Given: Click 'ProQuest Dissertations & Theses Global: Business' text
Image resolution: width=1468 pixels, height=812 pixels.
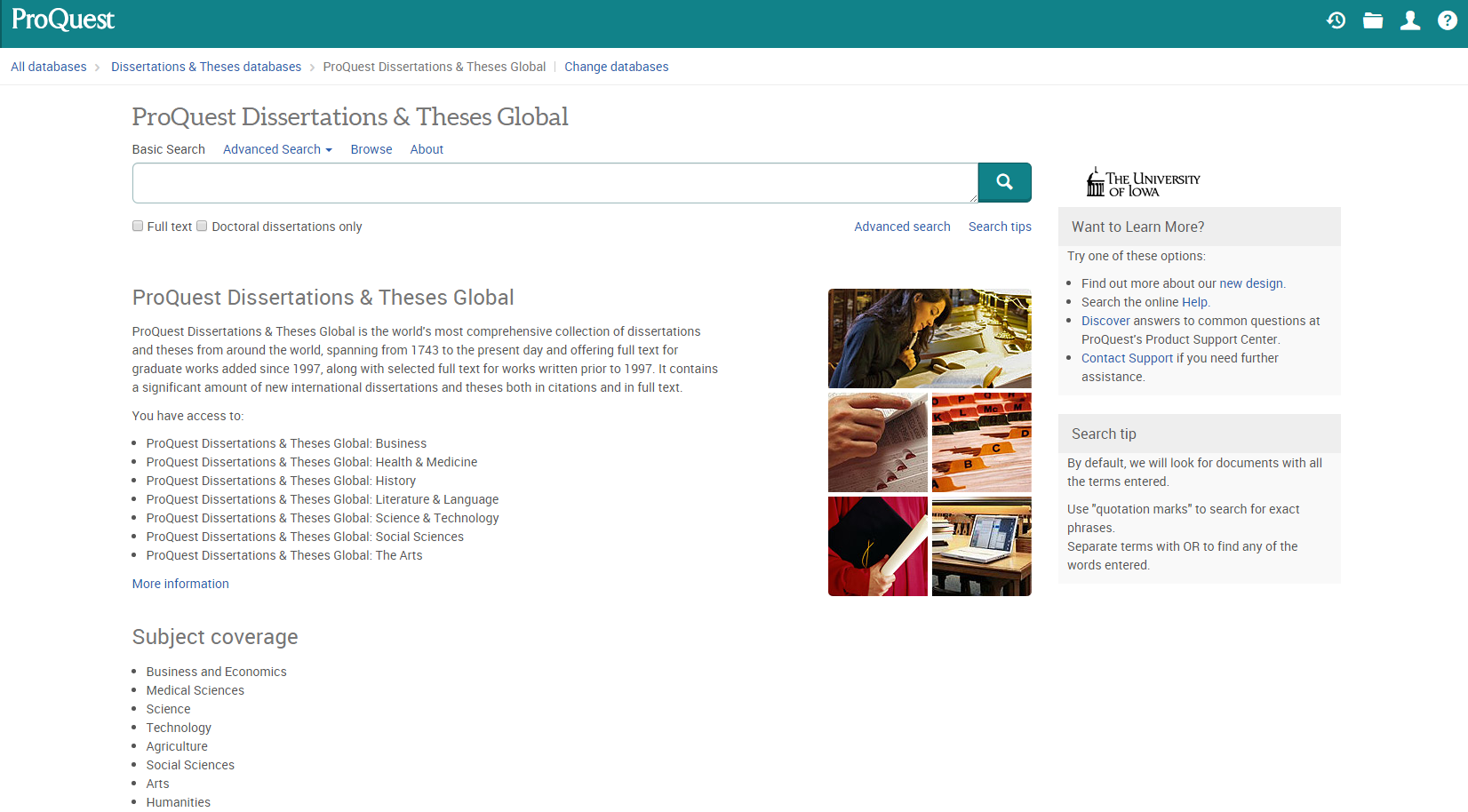Looking at the screenshot, I should 286,443.
